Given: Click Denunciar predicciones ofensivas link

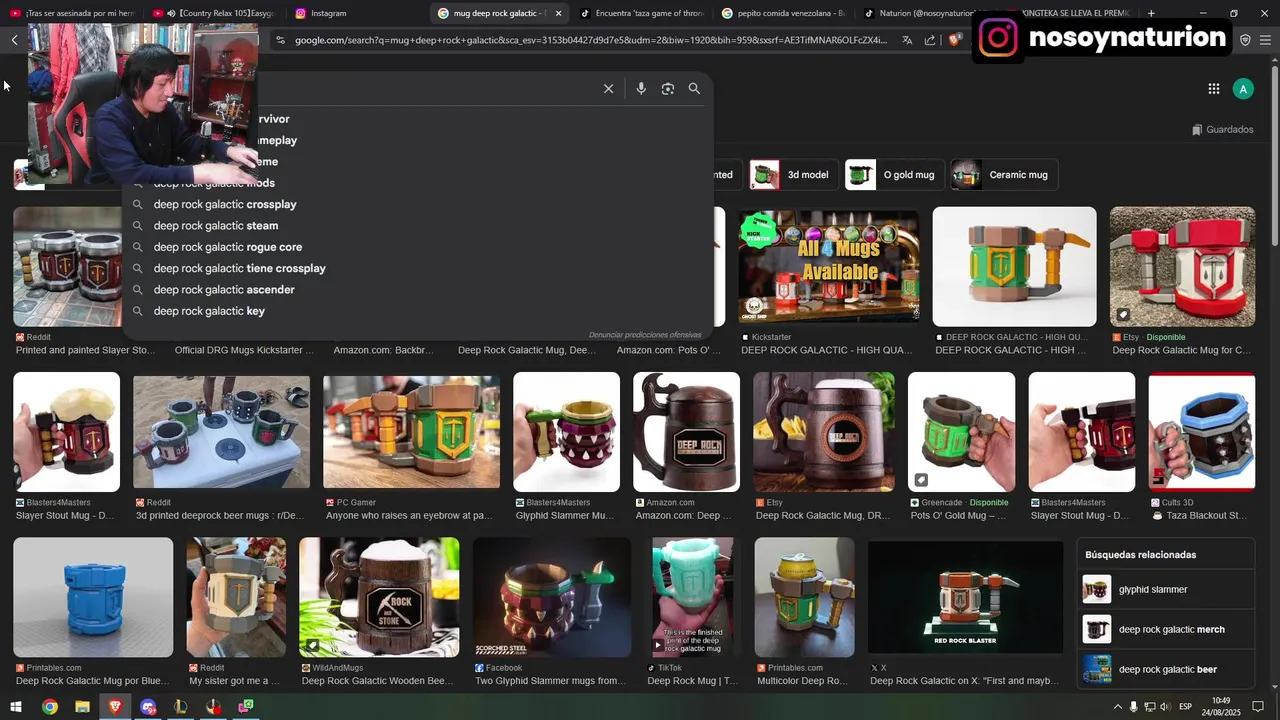Looking at the screenshot, I should click(x=645, y=334).
